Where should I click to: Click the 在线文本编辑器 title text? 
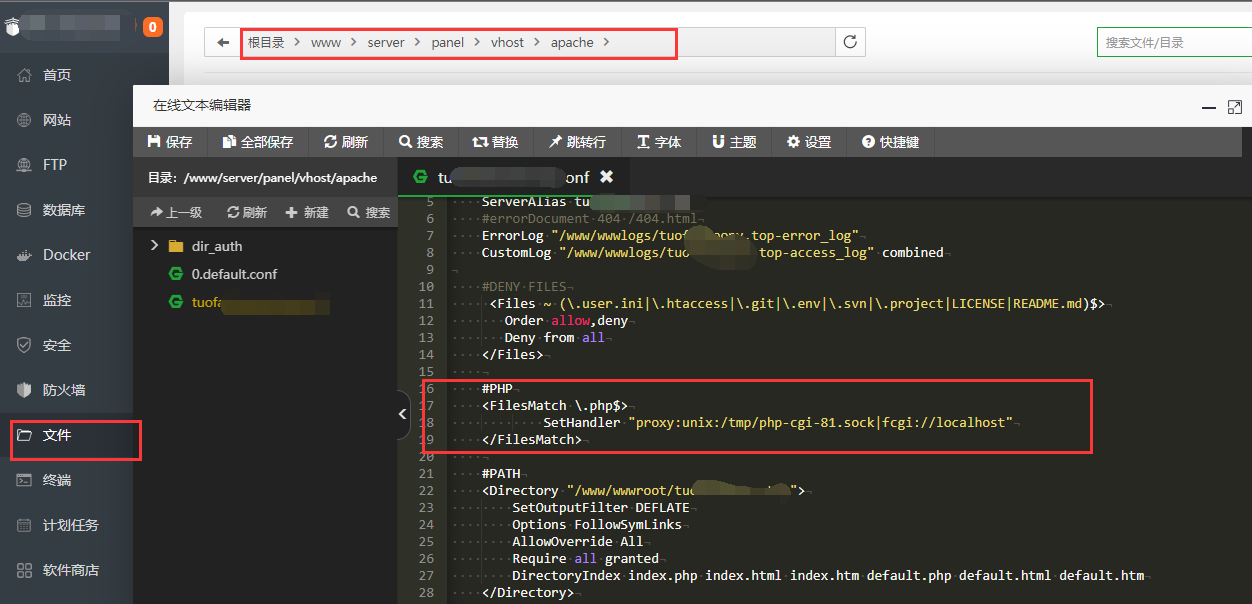tap(202, 105)
